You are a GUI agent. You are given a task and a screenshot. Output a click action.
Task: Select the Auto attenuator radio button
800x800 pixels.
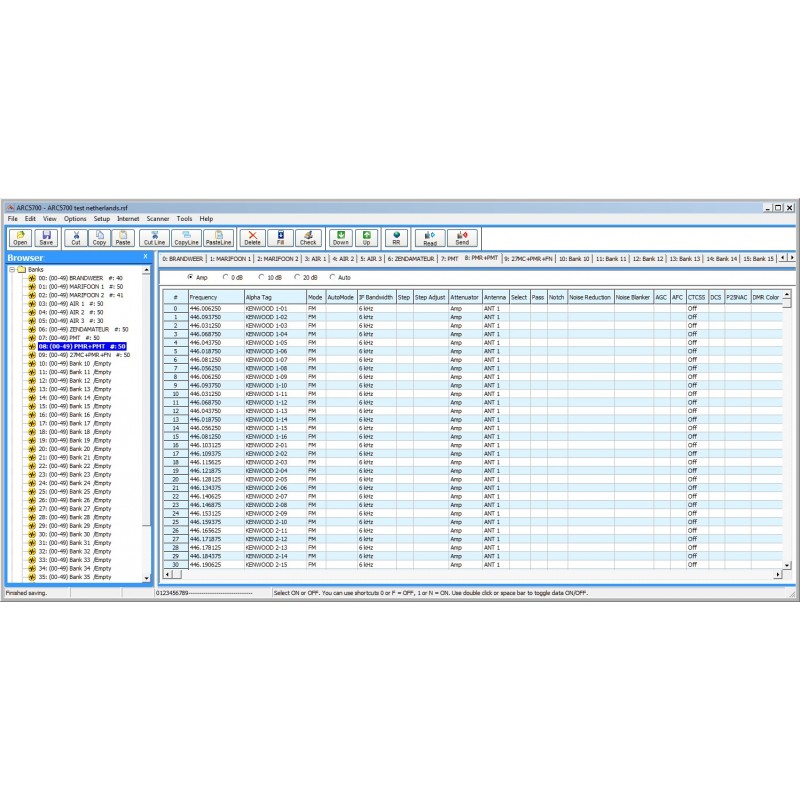[332, 277]
